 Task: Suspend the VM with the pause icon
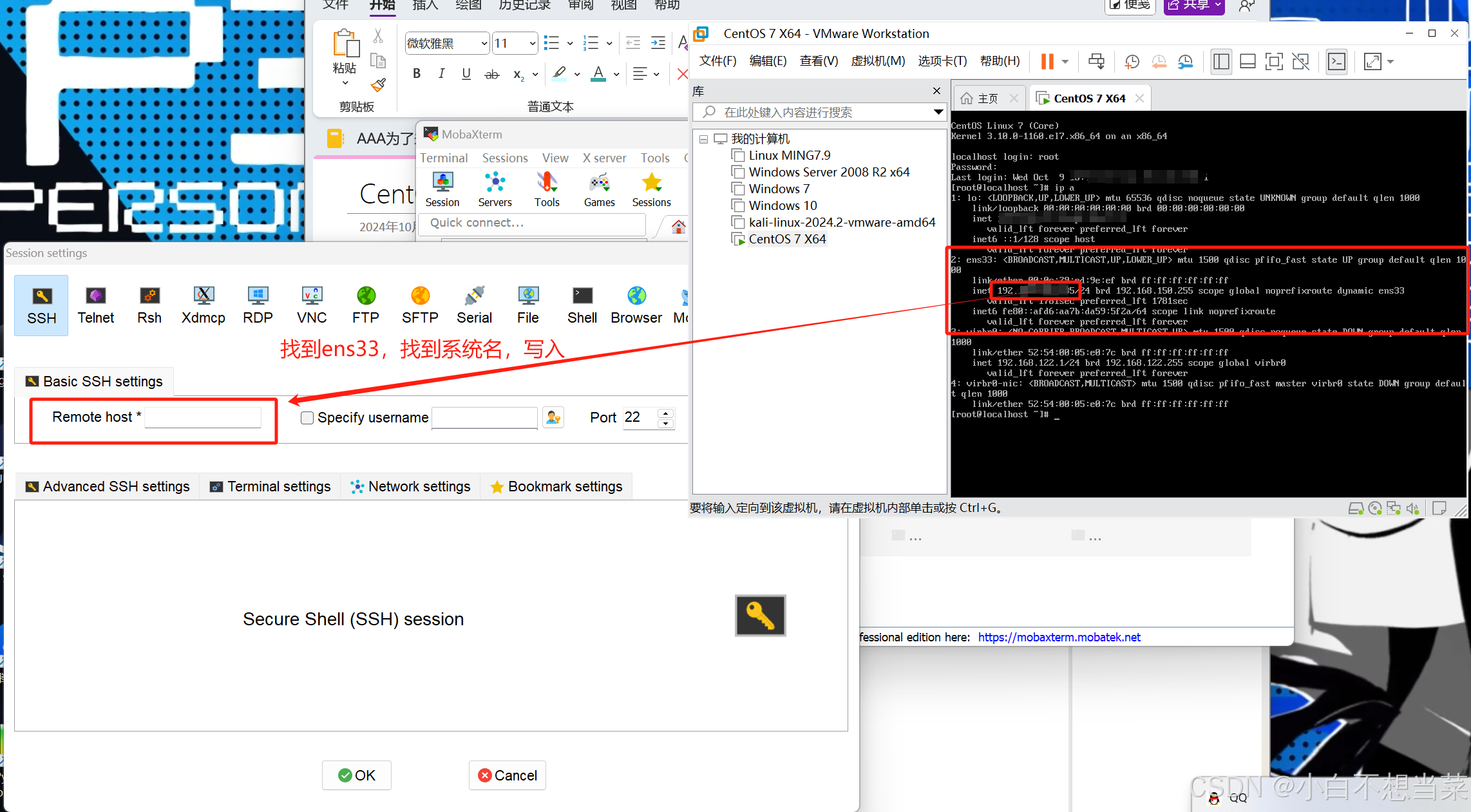(1046, 61)
